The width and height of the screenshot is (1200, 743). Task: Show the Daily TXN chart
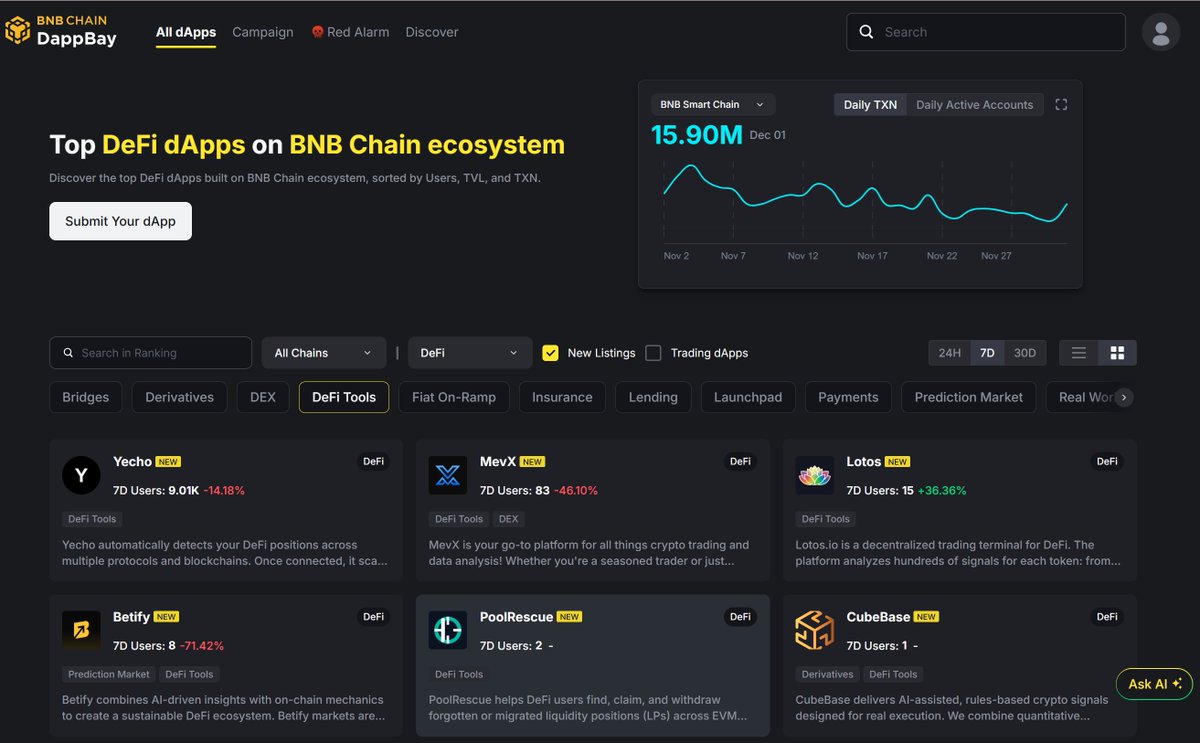pos(870,105)
